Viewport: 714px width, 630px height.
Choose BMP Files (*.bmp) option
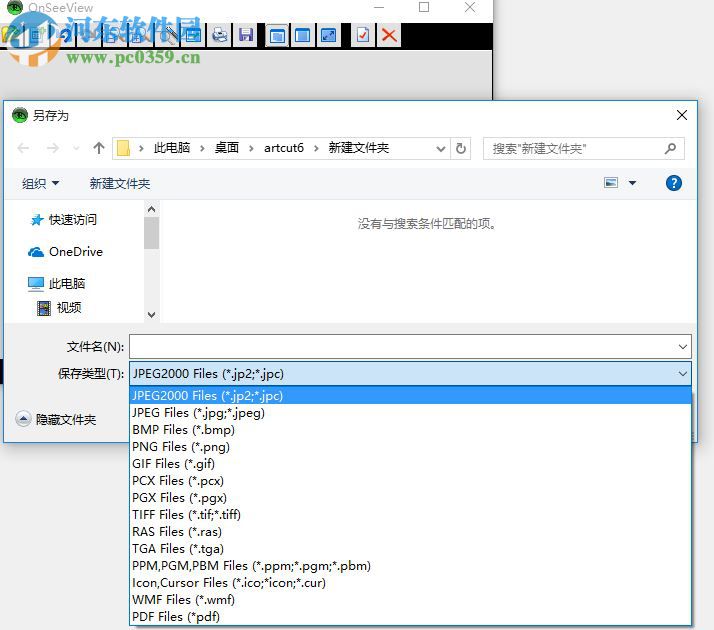tap(410, 430)
